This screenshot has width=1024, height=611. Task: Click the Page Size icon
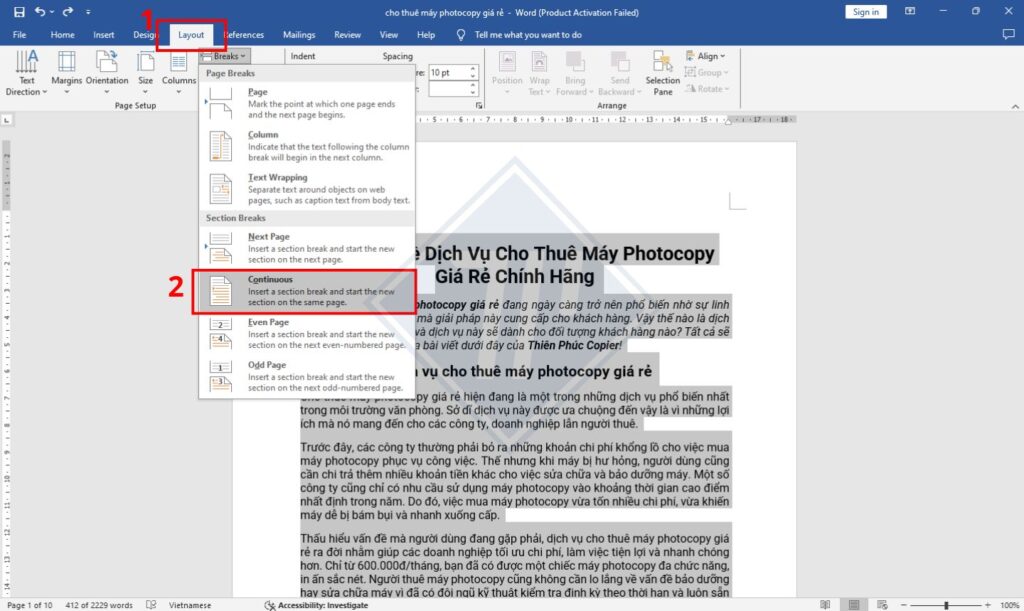point(145,74)
